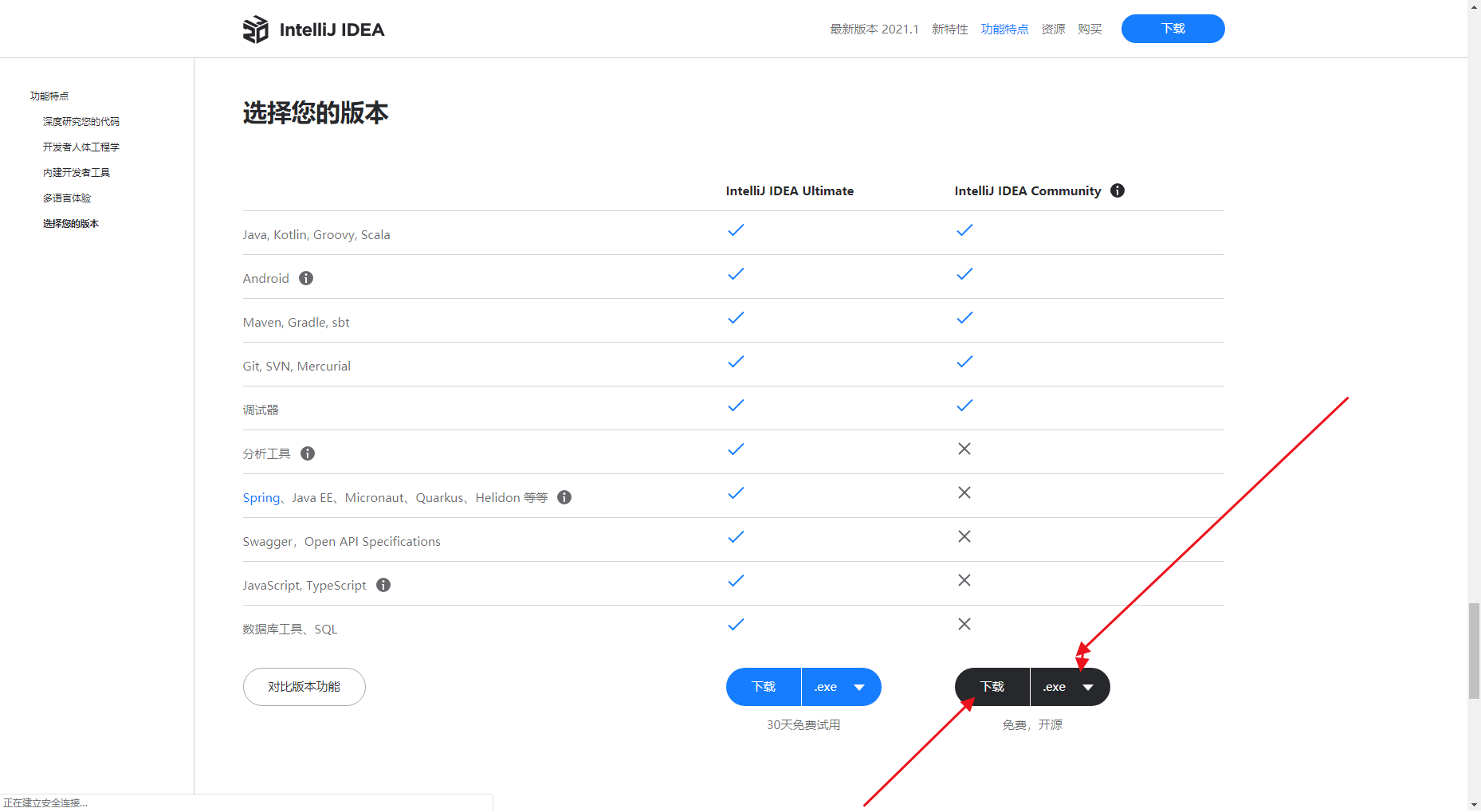Click the JavaScript, TypeScript row label
This screenshot has width=1481, height=812.
pyautogui.click(x=304, y=585)
